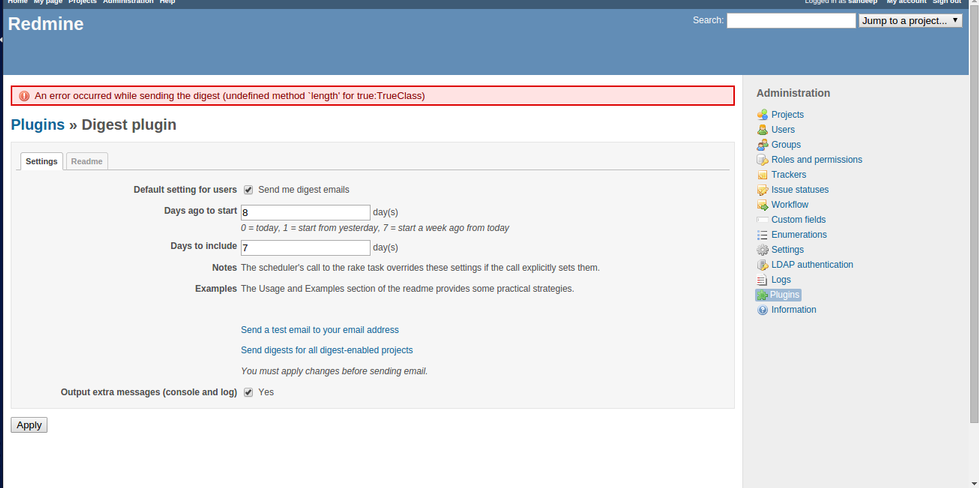Click the Roles and permissions icon
This screenshot has height=488, width=979.
click(x=762, y=160)
